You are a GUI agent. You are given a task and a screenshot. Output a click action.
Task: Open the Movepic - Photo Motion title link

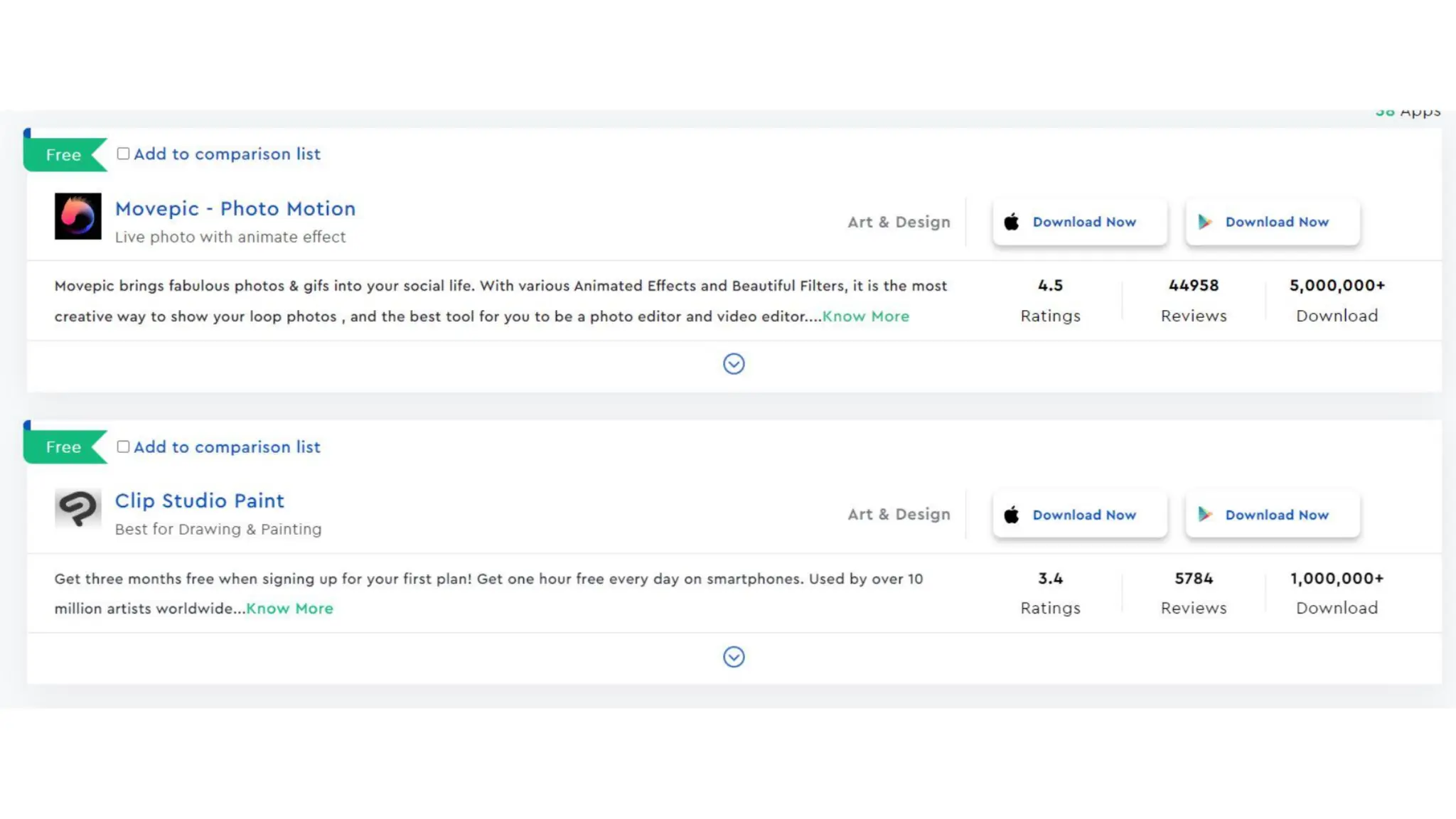[235, 208]
